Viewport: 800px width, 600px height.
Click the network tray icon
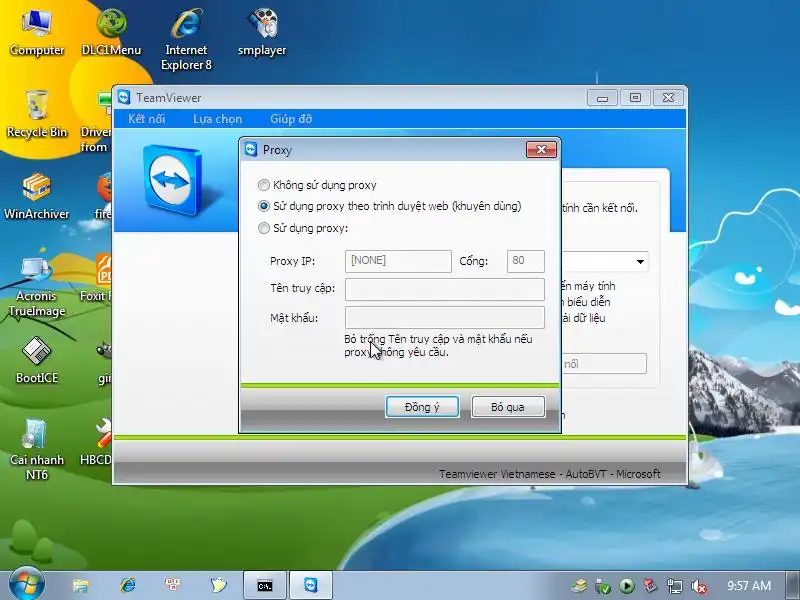[674, 586]
